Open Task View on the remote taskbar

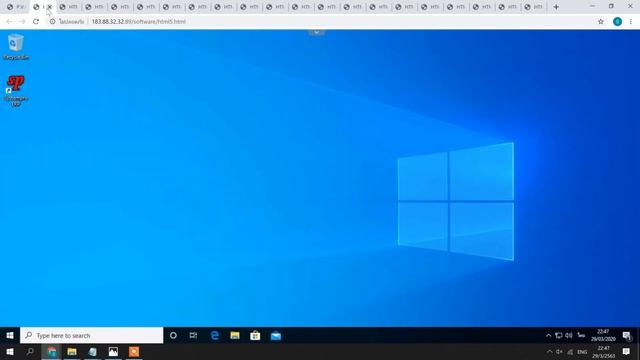tap(193, 336)
